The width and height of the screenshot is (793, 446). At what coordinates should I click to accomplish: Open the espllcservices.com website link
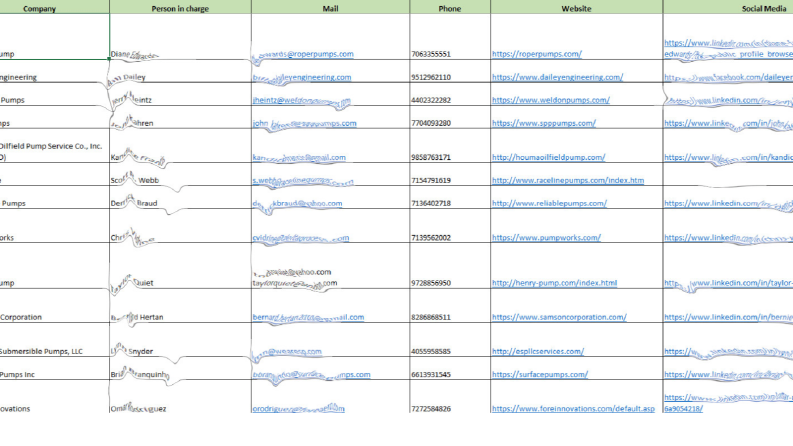[538, 351]
